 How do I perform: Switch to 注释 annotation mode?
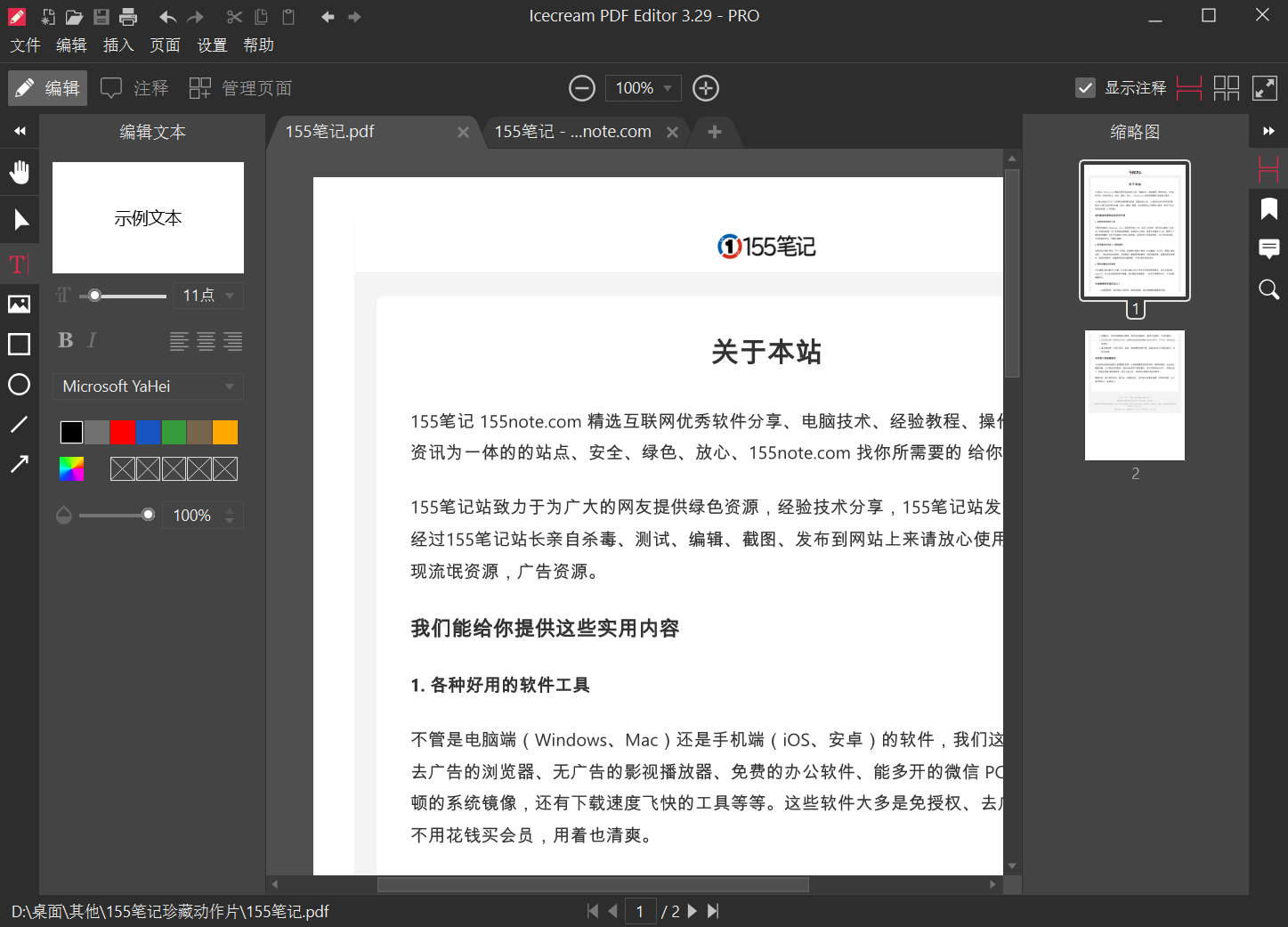(134, 88)
